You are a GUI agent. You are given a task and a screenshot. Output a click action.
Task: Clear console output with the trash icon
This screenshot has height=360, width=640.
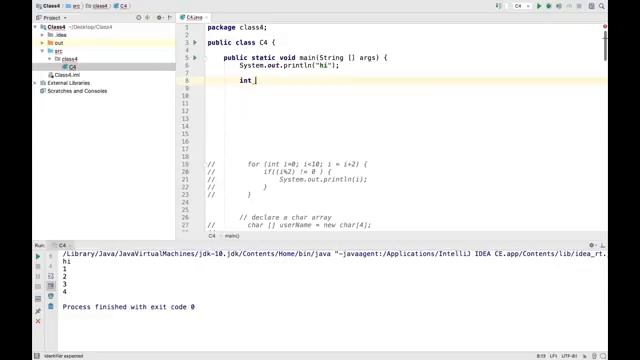coord(51,306)
